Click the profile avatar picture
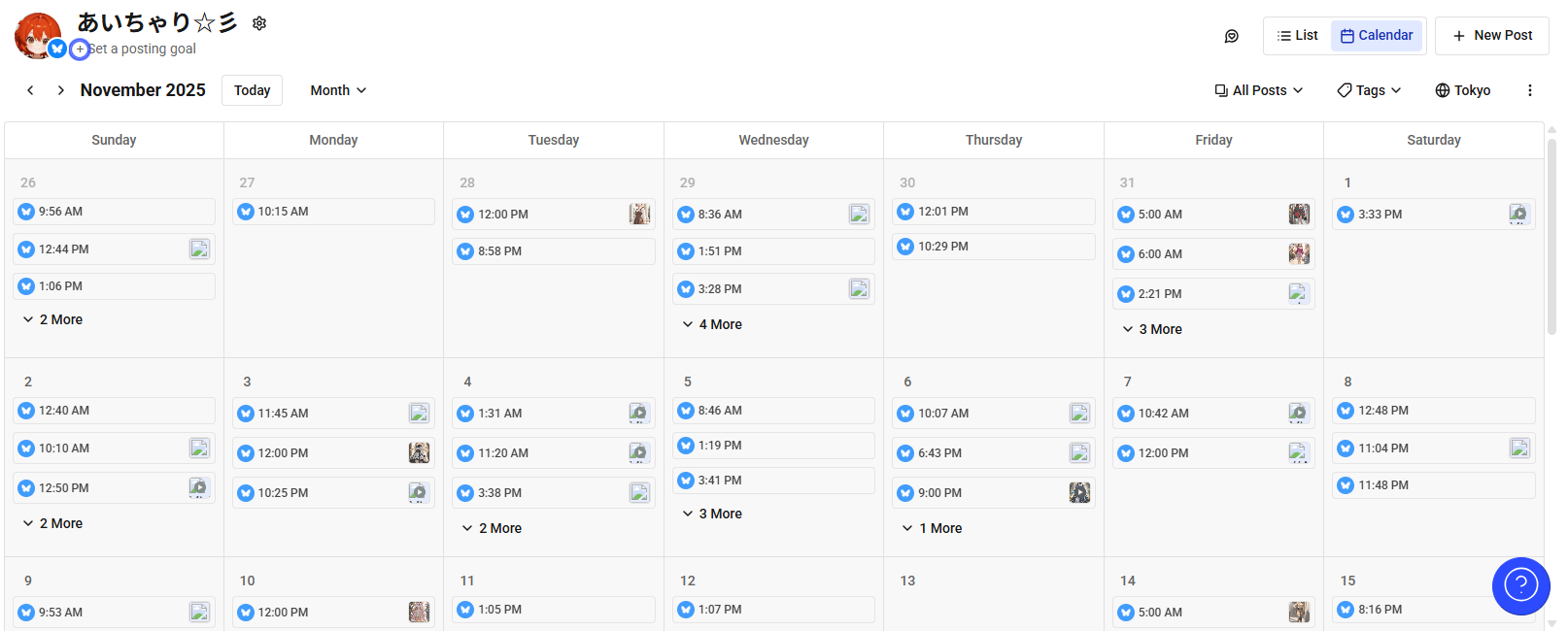Screen dimensions: 1568x631 point(35,33)
